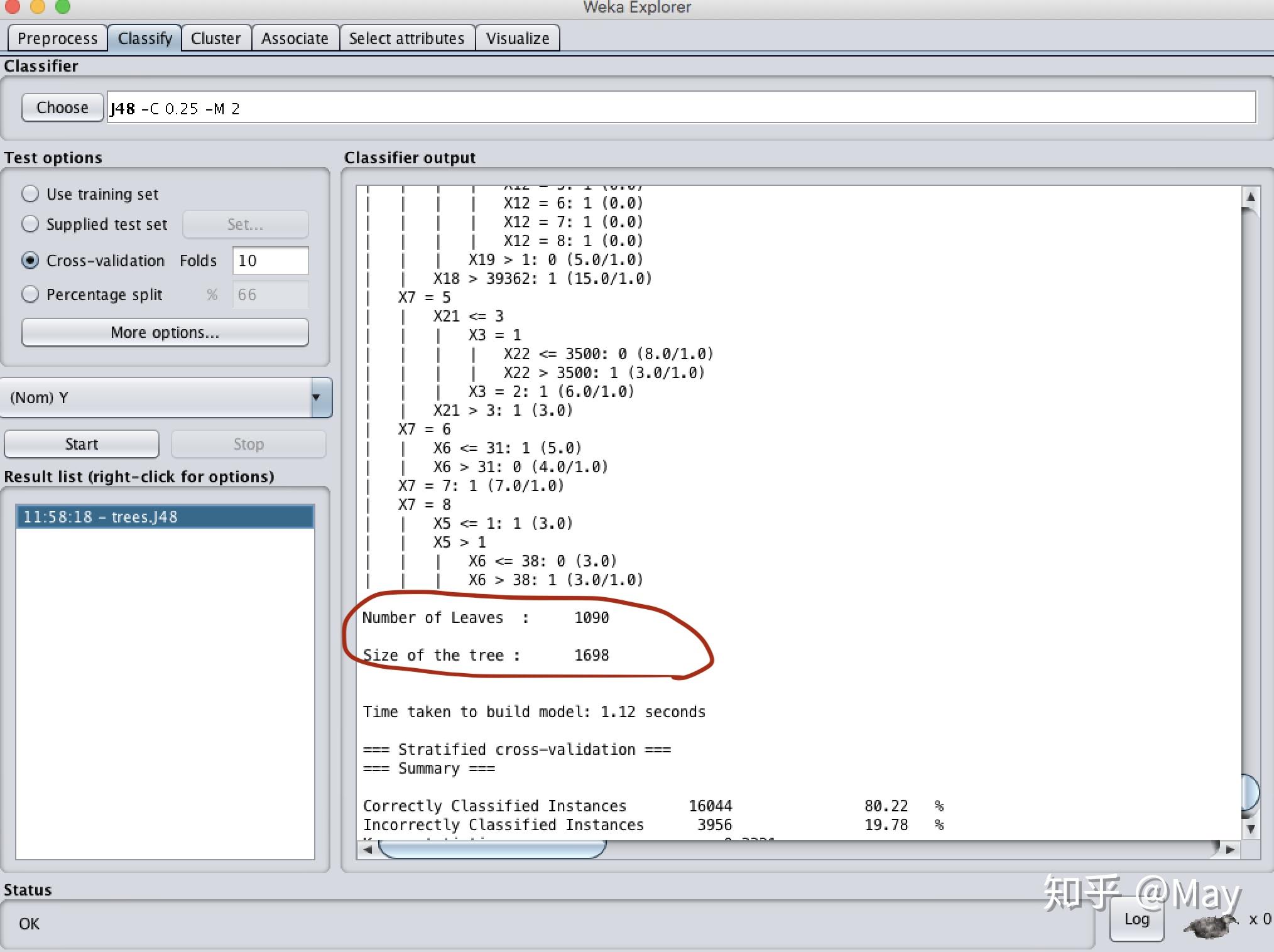Choose the Percentage split radio button
The height and width of the screenshot is (952, 1274).
tap(30, 295)
